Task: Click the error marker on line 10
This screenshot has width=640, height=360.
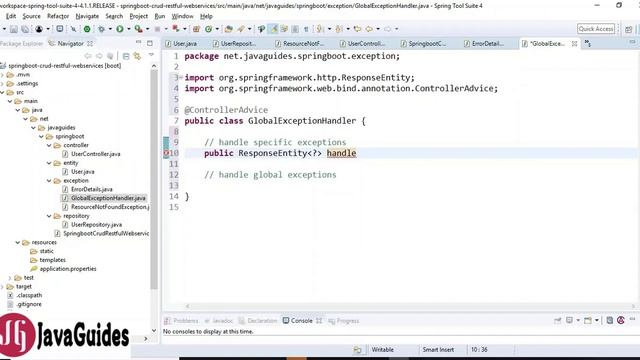Action: point(166,153)
